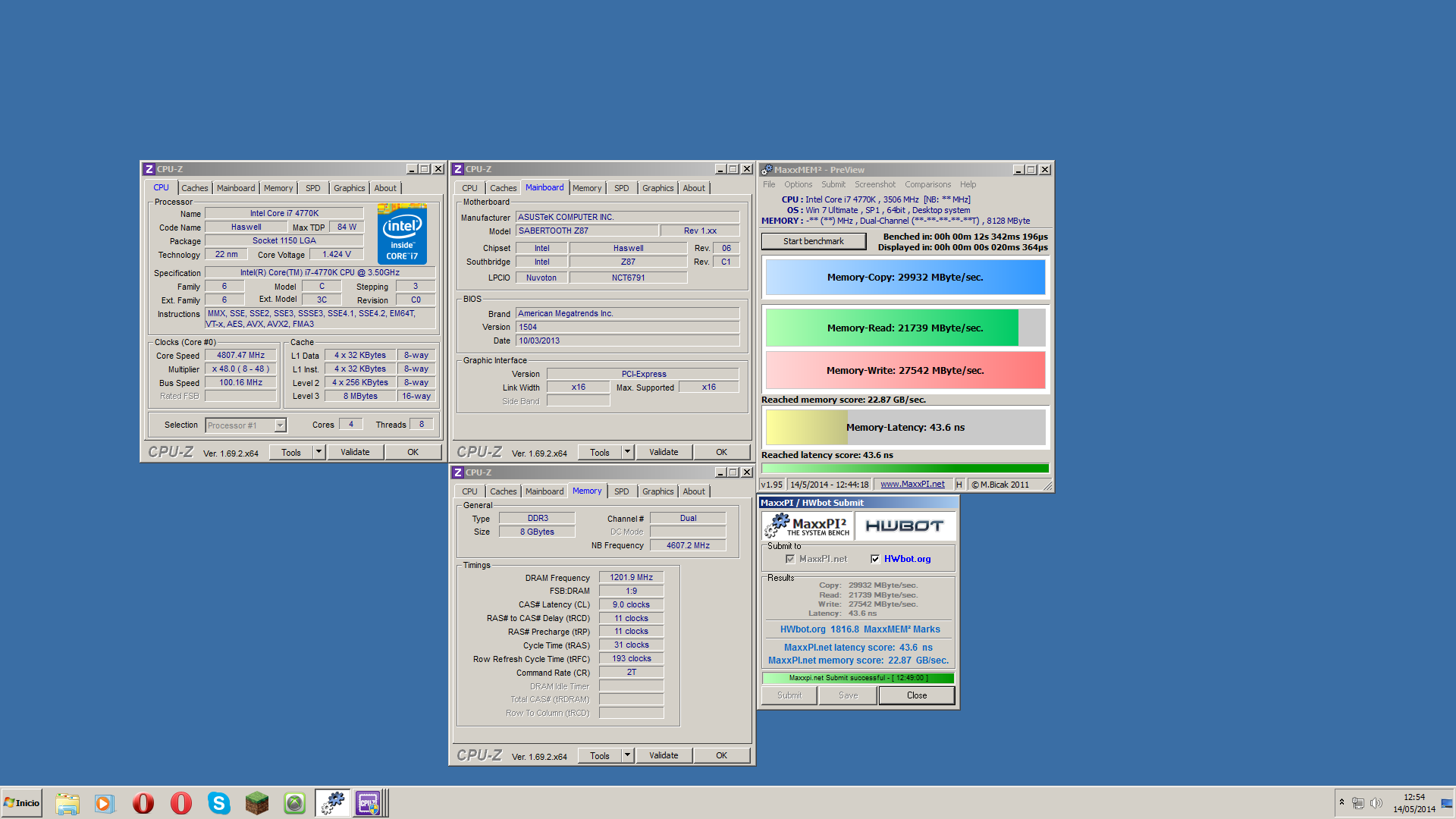Screen dimensions: 1456x819
Task: Minimize the MaxxMEM² PreView window
Action: [1018, 170]
